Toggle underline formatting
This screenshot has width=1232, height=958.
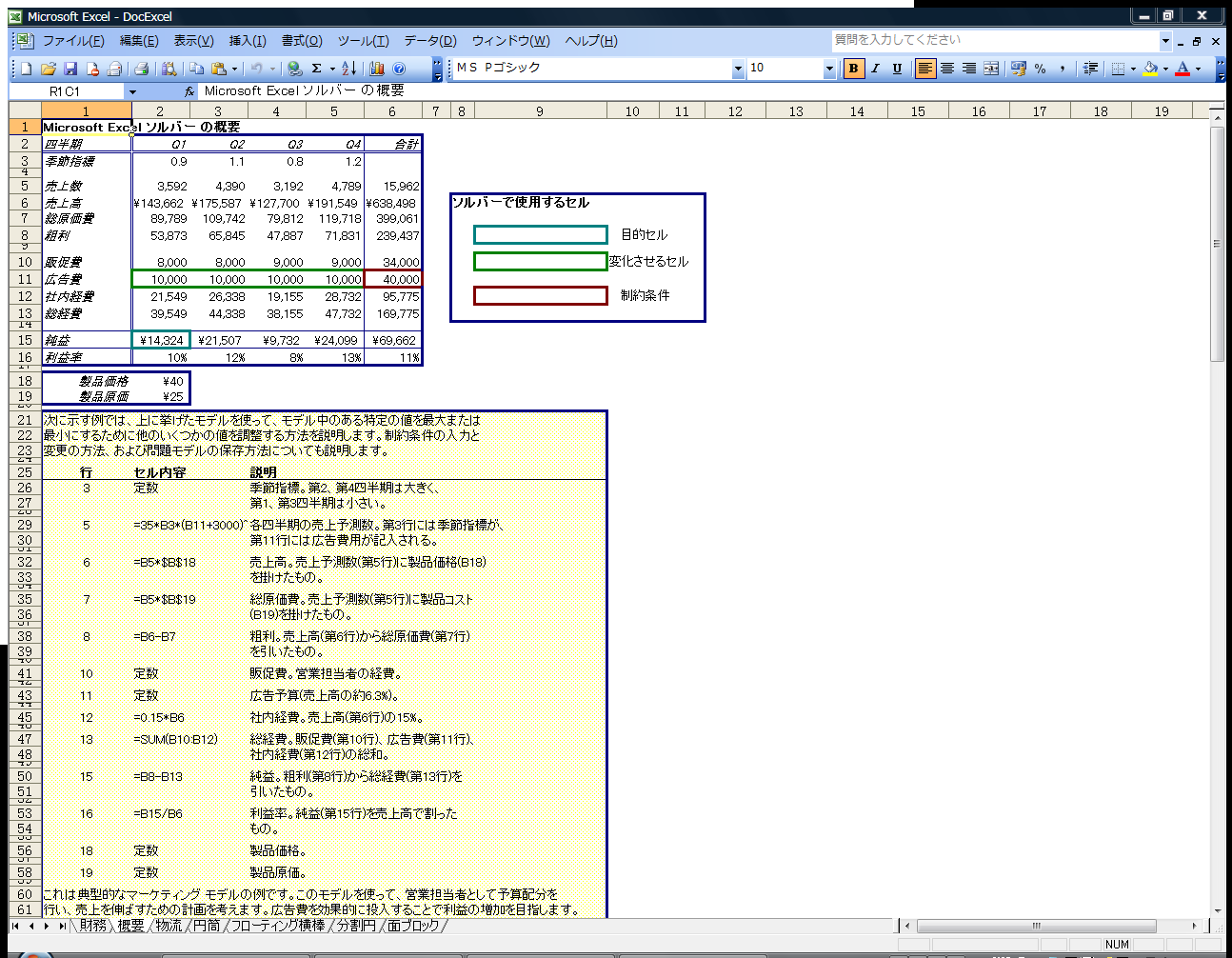(x=897, y=69)
